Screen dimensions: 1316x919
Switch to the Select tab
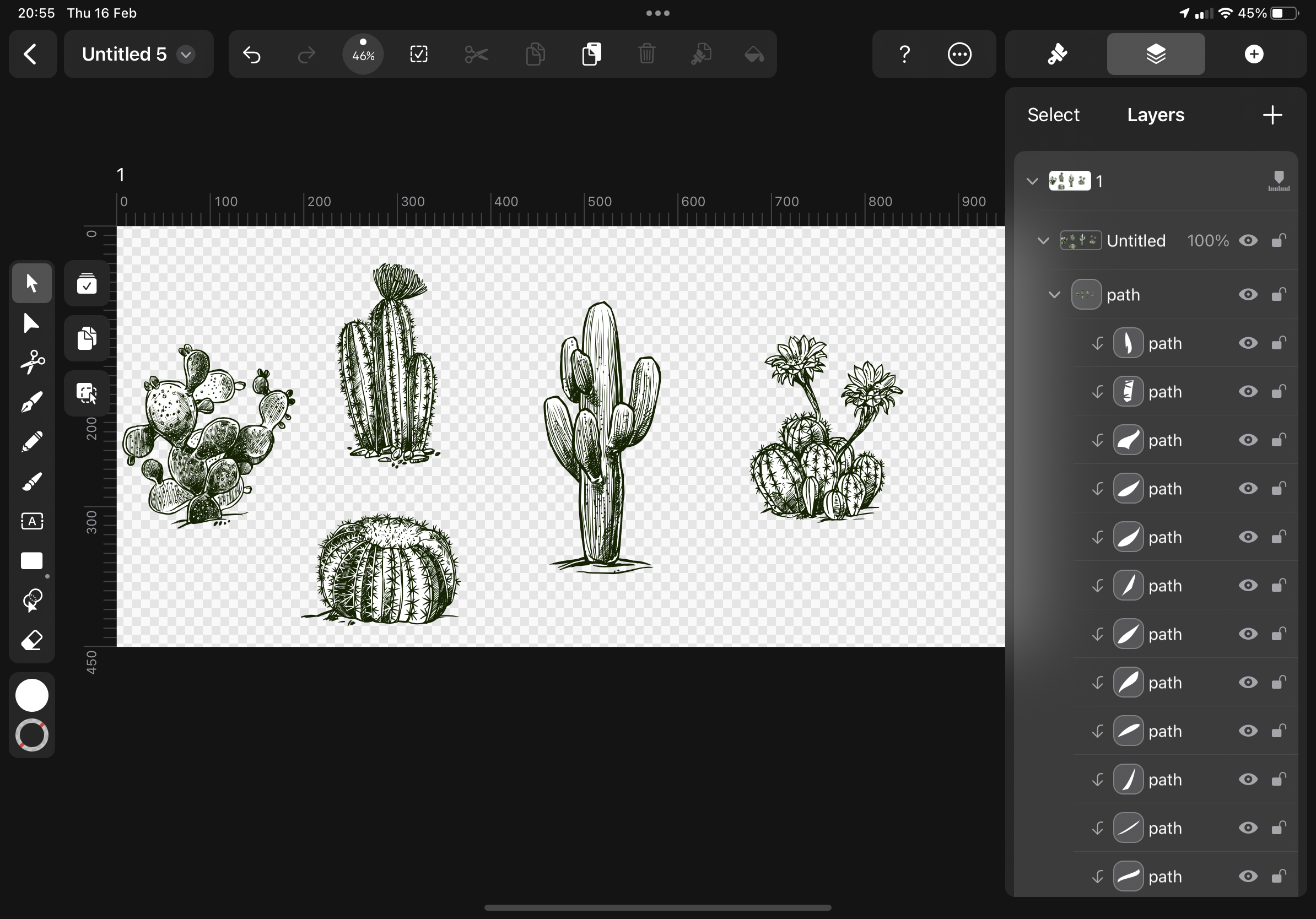pos(1053,115)
